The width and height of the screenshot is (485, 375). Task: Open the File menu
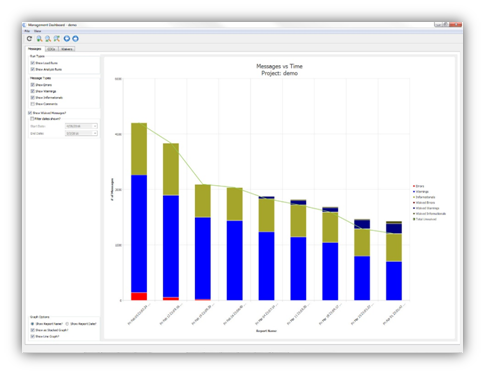pos(27,31)
